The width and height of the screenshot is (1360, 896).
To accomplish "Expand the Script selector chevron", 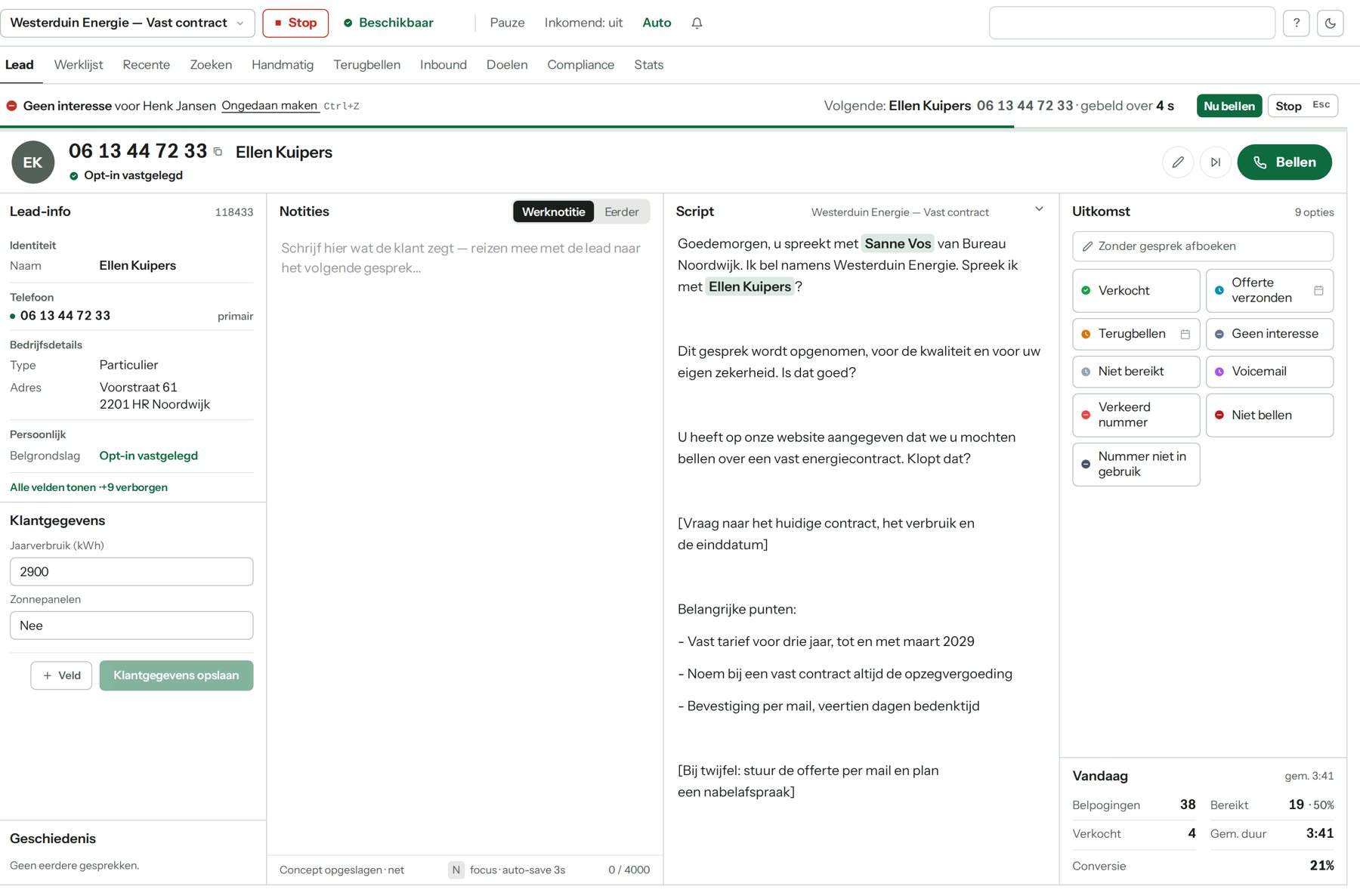I will 1039,209.
